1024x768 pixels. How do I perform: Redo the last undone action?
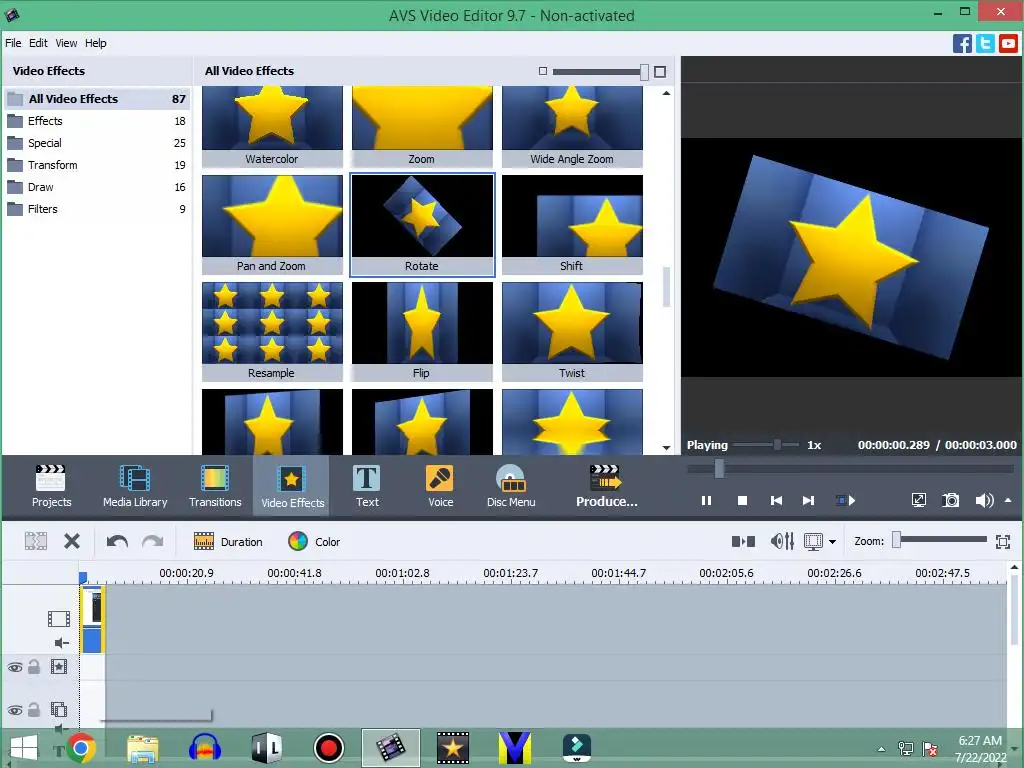152,541
